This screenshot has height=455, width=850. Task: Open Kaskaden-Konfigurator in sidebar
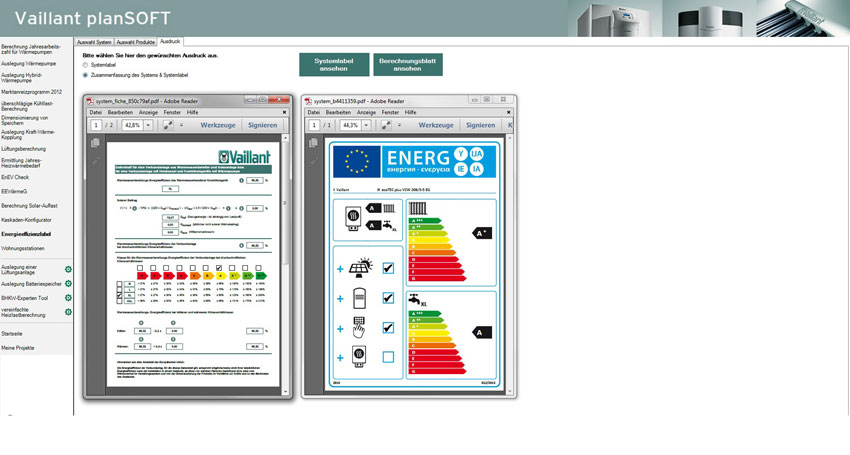(x=27, y=220)
